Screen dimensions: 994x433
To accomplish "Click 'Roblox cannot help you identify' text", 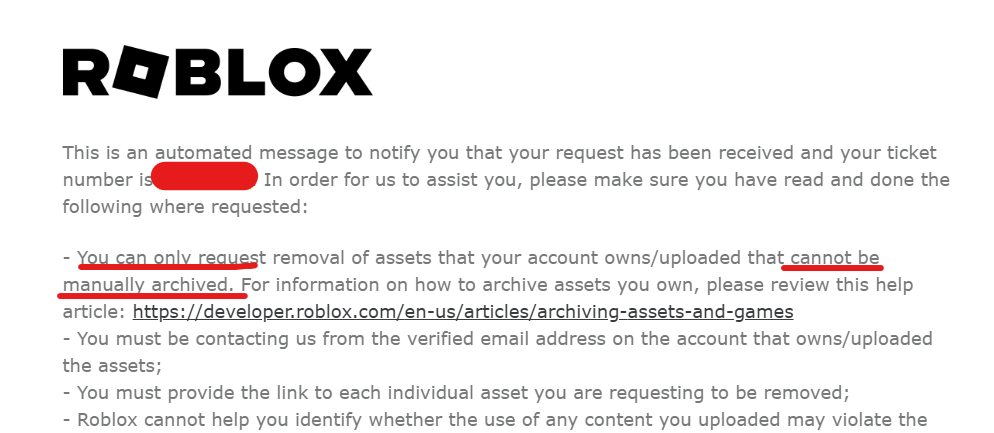I will pyautogui.click(x=221, y=420).
